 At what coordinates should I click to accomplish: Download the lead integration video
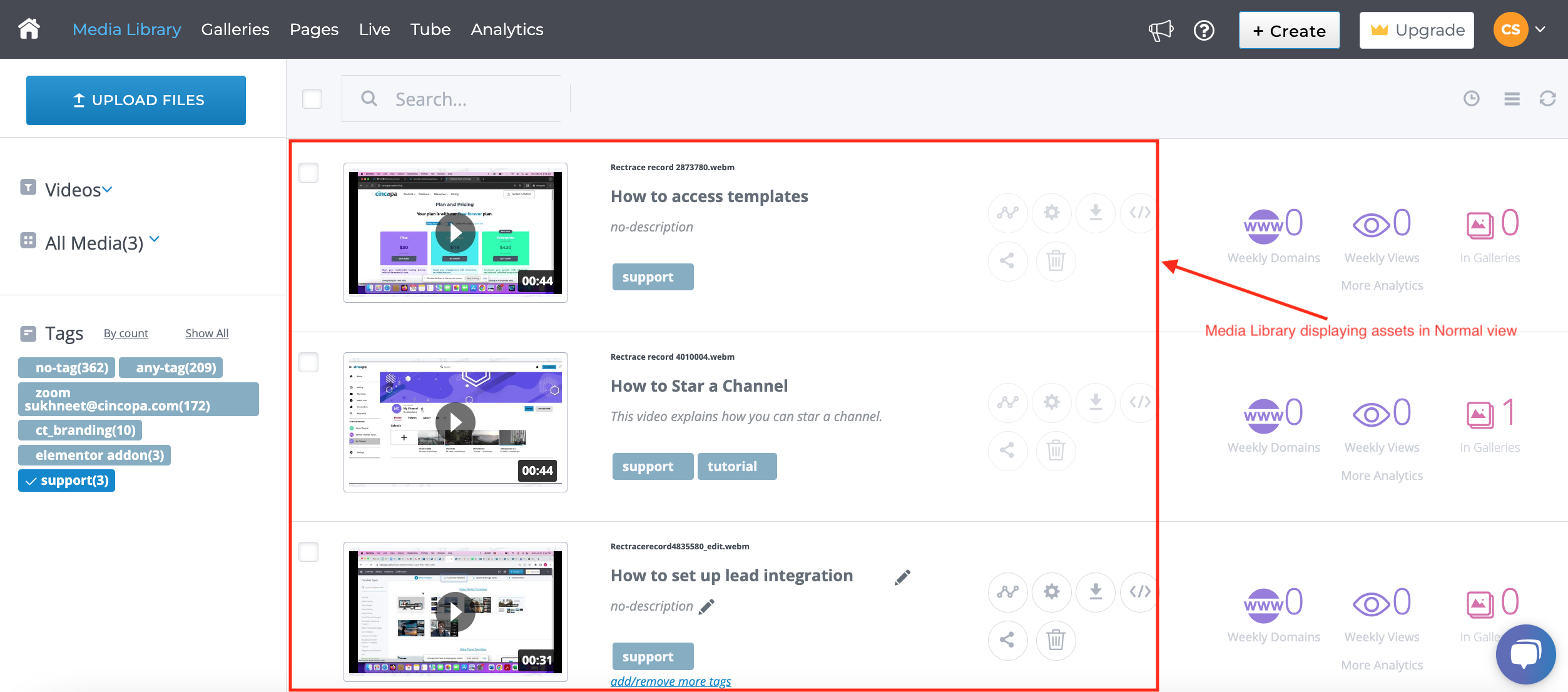pos(1095,591)
